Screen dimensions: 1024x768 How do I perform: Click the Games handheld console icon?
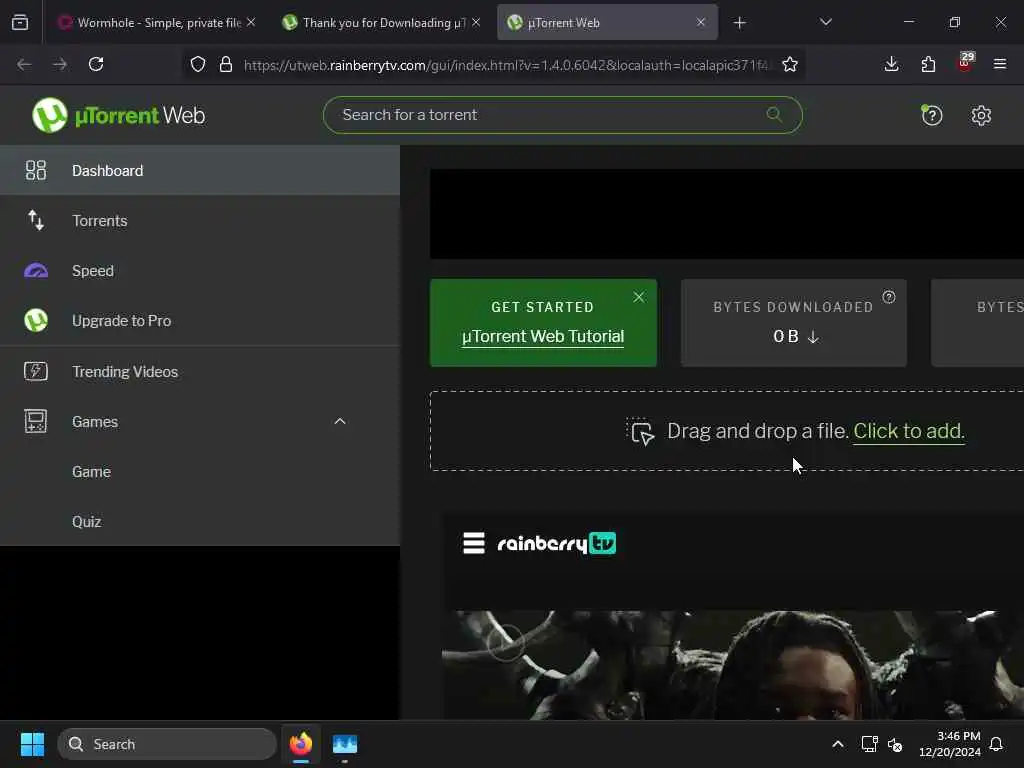(36, 421)
